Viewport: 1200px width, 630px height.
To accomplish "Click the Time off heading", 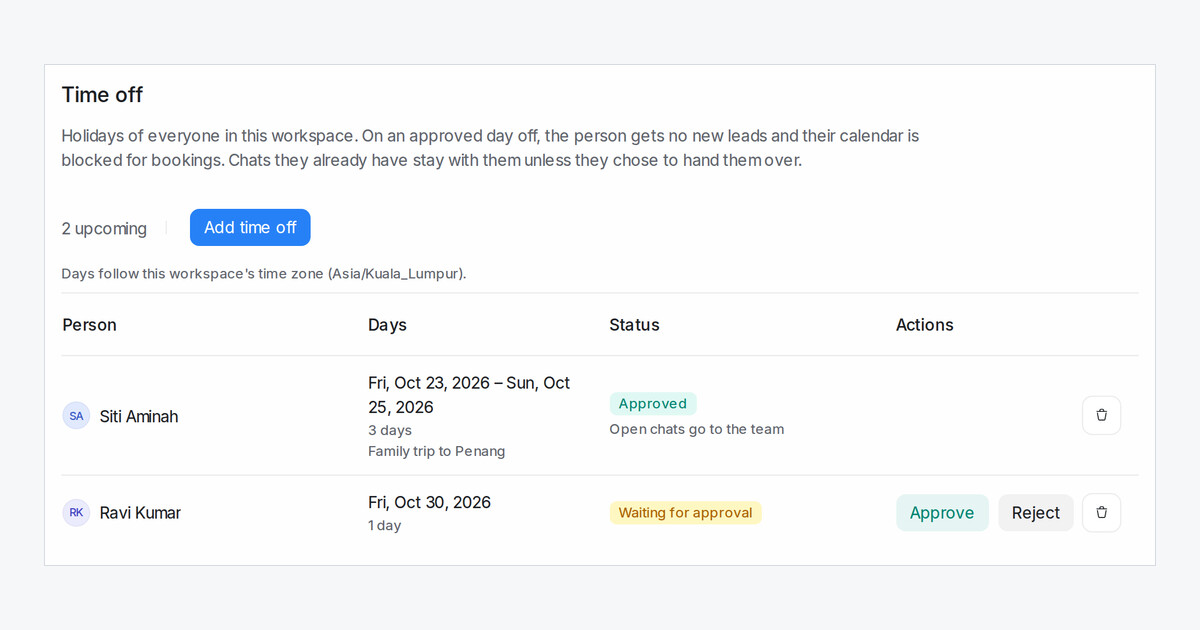I will click(102, 94).
